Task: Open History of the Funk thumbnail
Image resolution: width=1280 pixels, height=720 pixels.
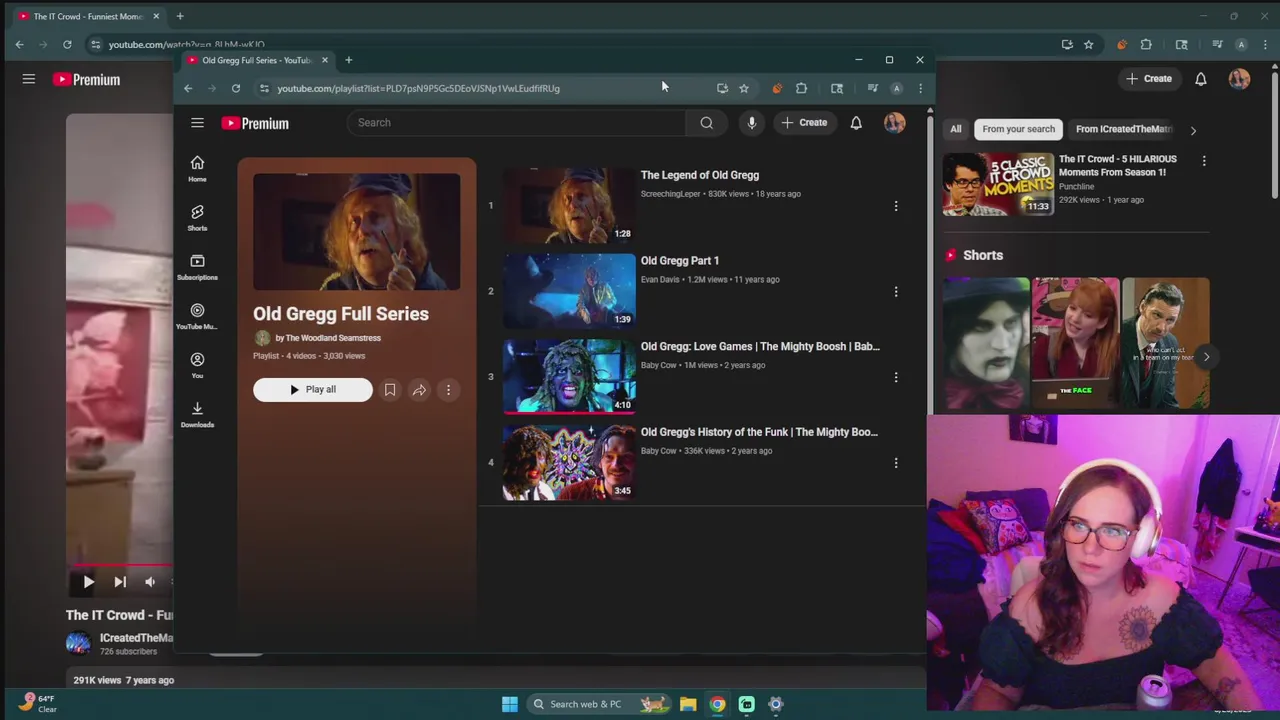Action: pyautogui.click(x=569, y=463)
